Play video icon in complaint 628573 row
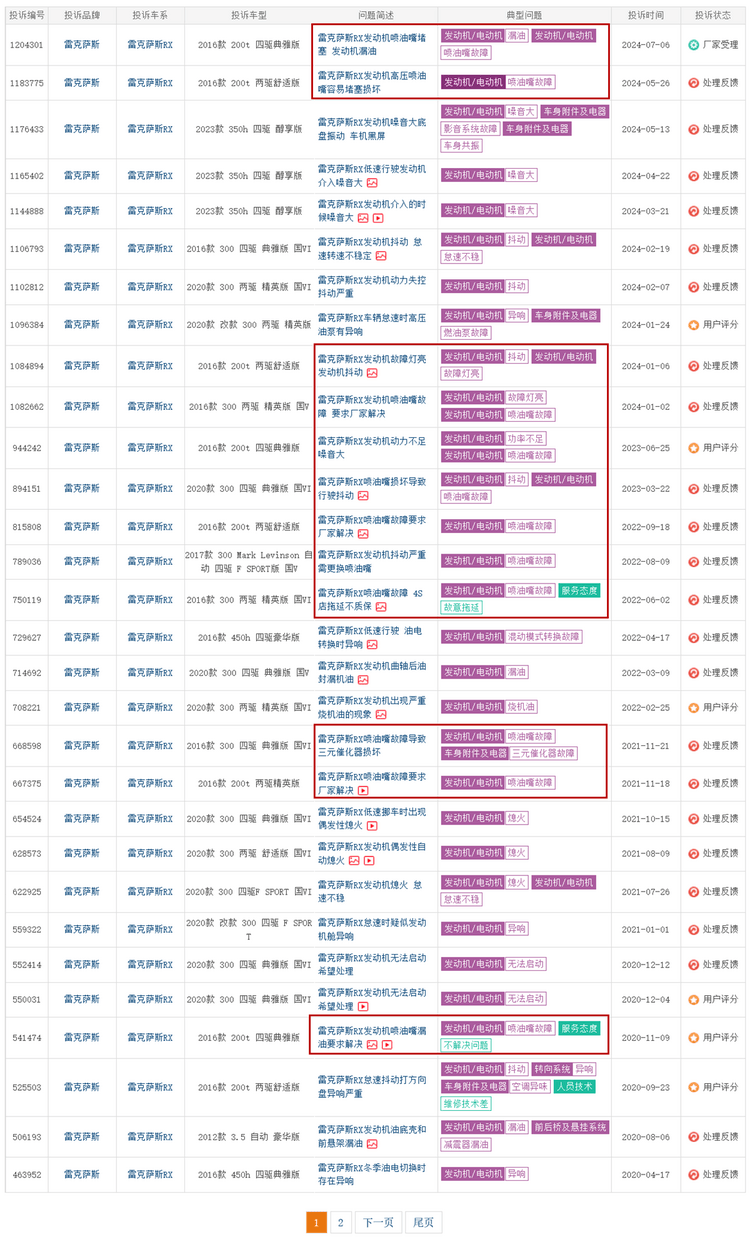750x1237 pixels. (369, 860)
